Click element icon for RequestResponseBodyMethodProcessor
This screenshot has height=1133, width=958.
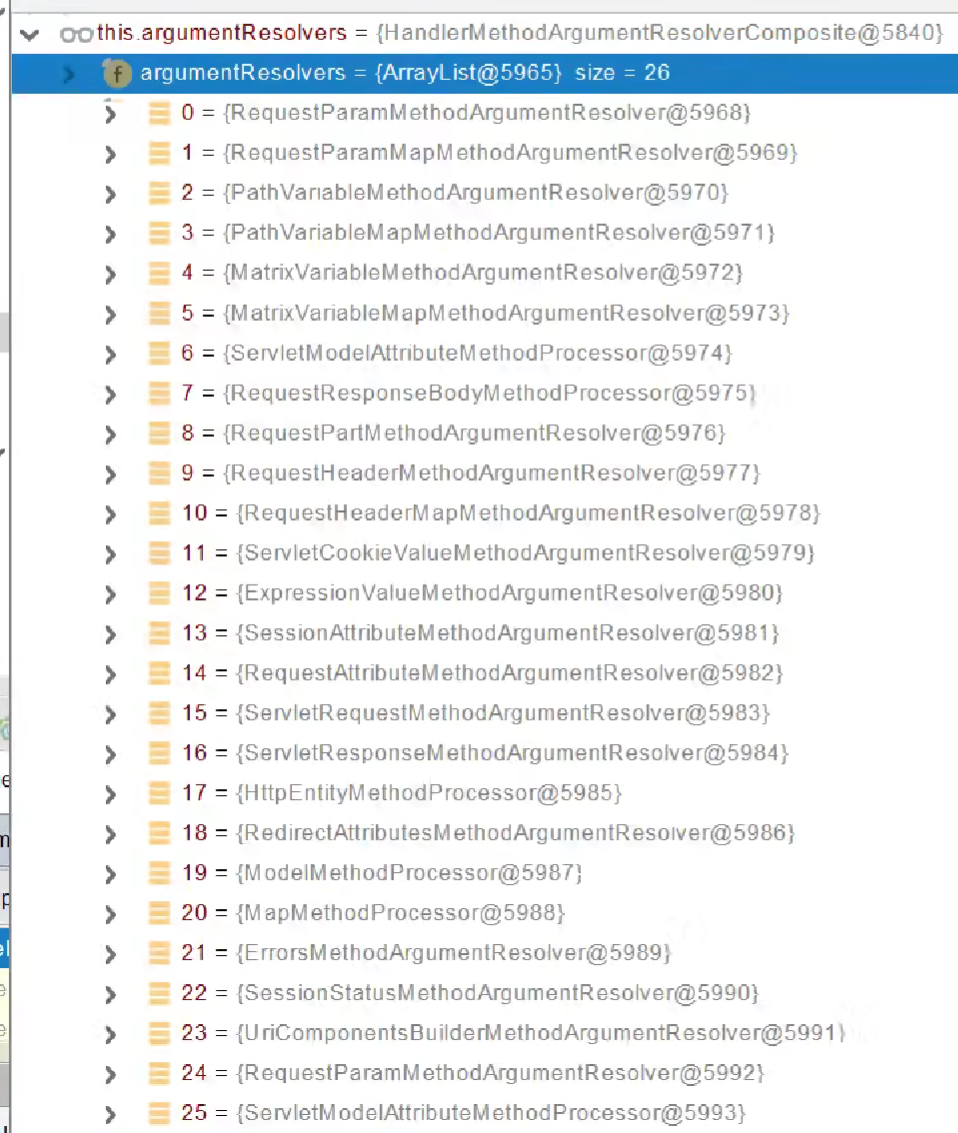(159, 393)
